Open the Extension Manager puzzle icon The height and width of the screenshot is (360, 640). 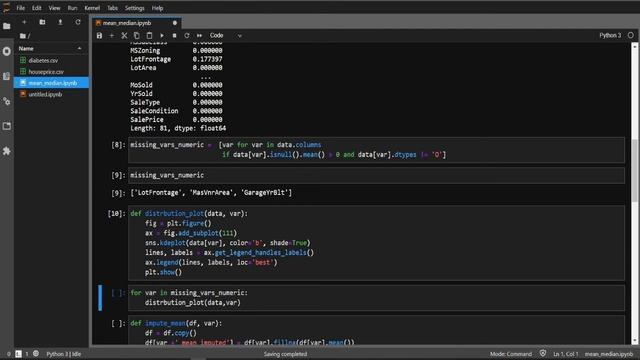point(7,151)
